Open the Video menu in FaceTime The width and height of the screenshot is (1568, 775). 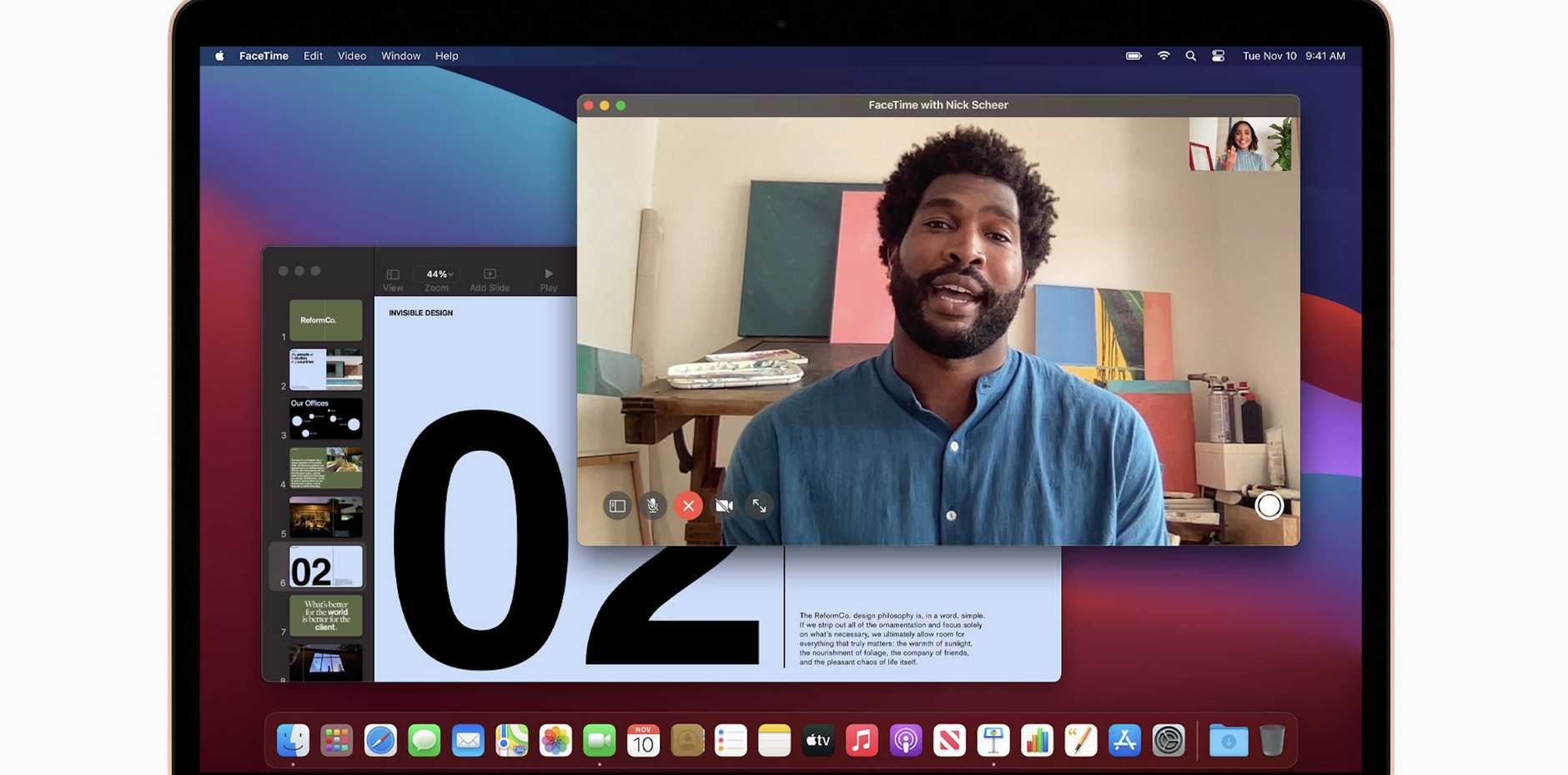pos(351,56)
